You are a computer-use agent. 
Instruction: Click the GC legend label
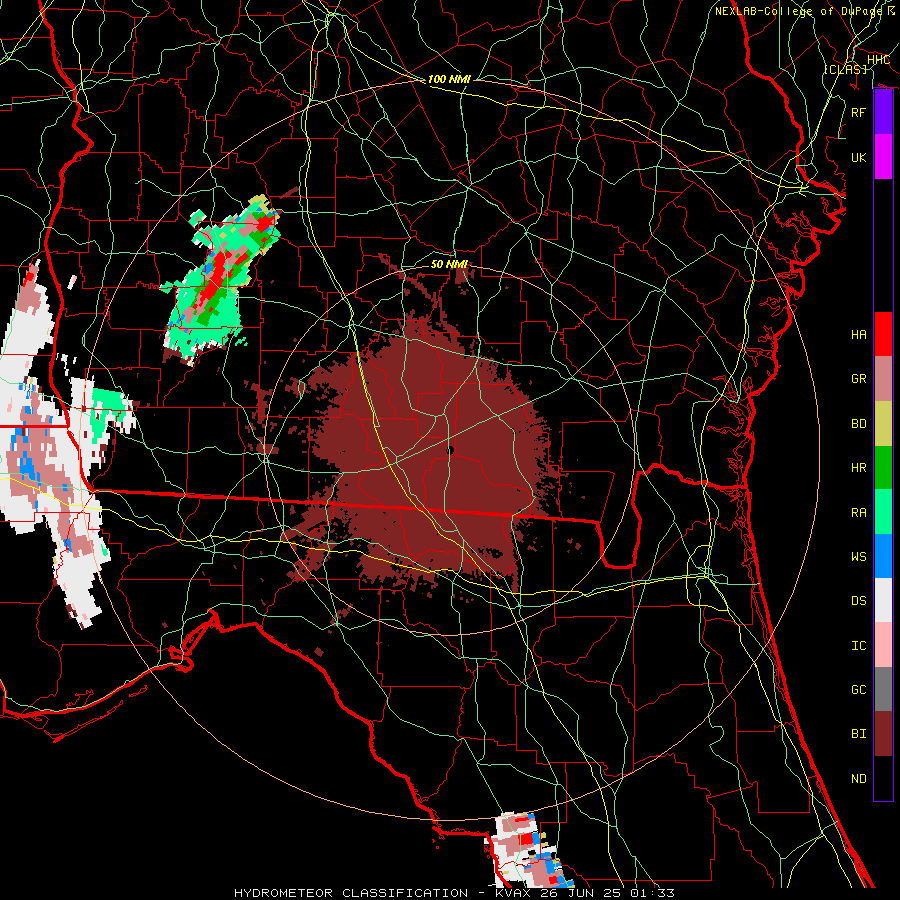859,689
